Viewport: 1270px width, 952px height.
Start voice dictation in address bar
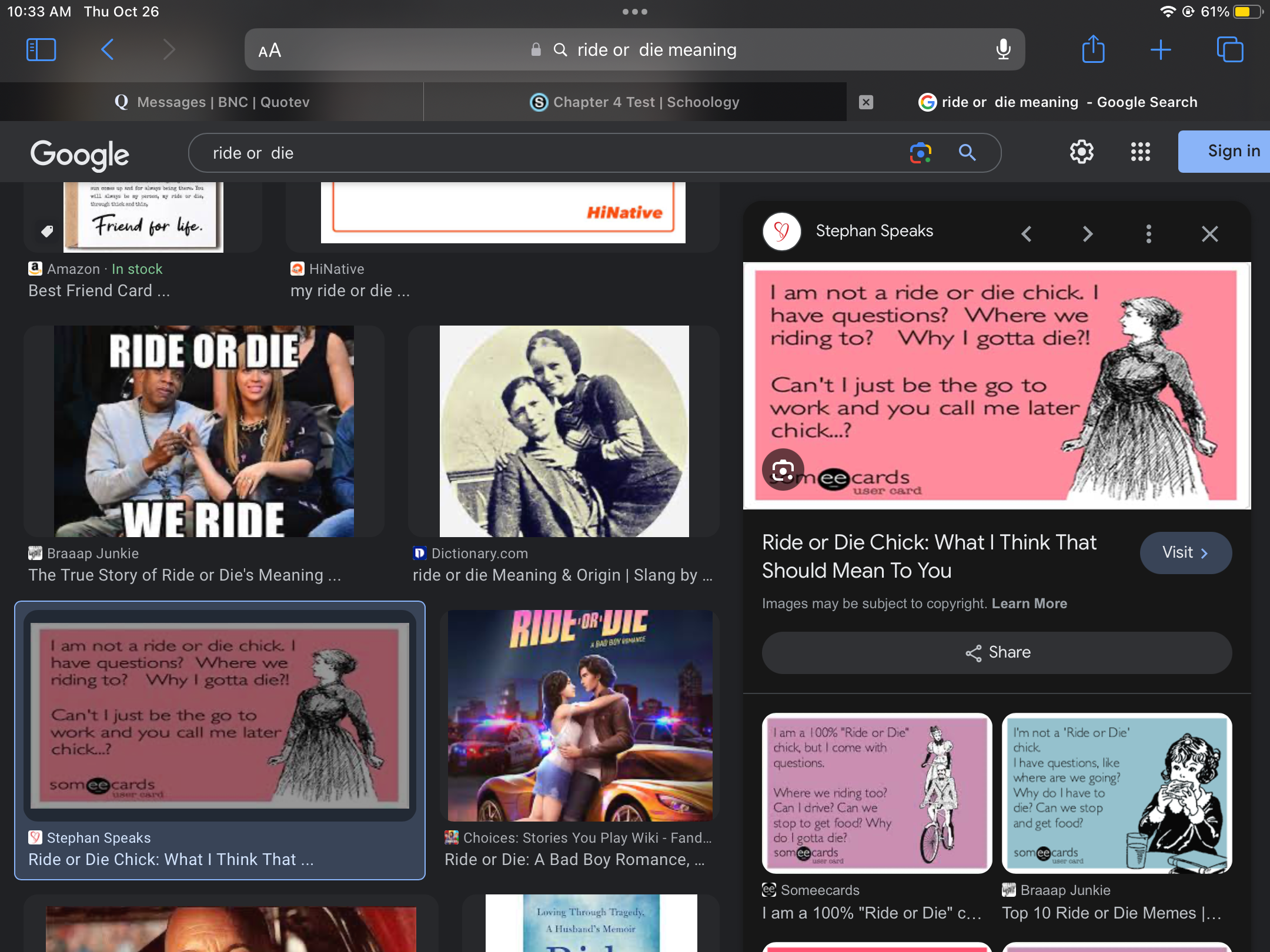(x=1003, y=50)
